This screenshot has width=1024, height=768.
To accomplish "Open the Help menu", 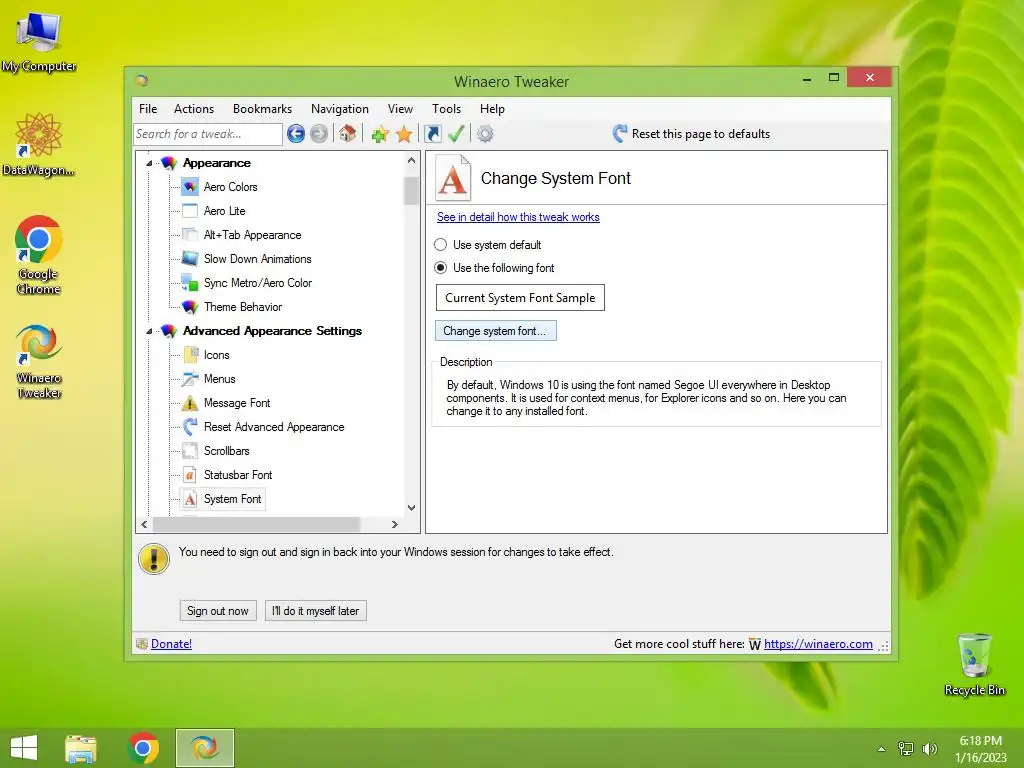I will [x=492, y=109].
